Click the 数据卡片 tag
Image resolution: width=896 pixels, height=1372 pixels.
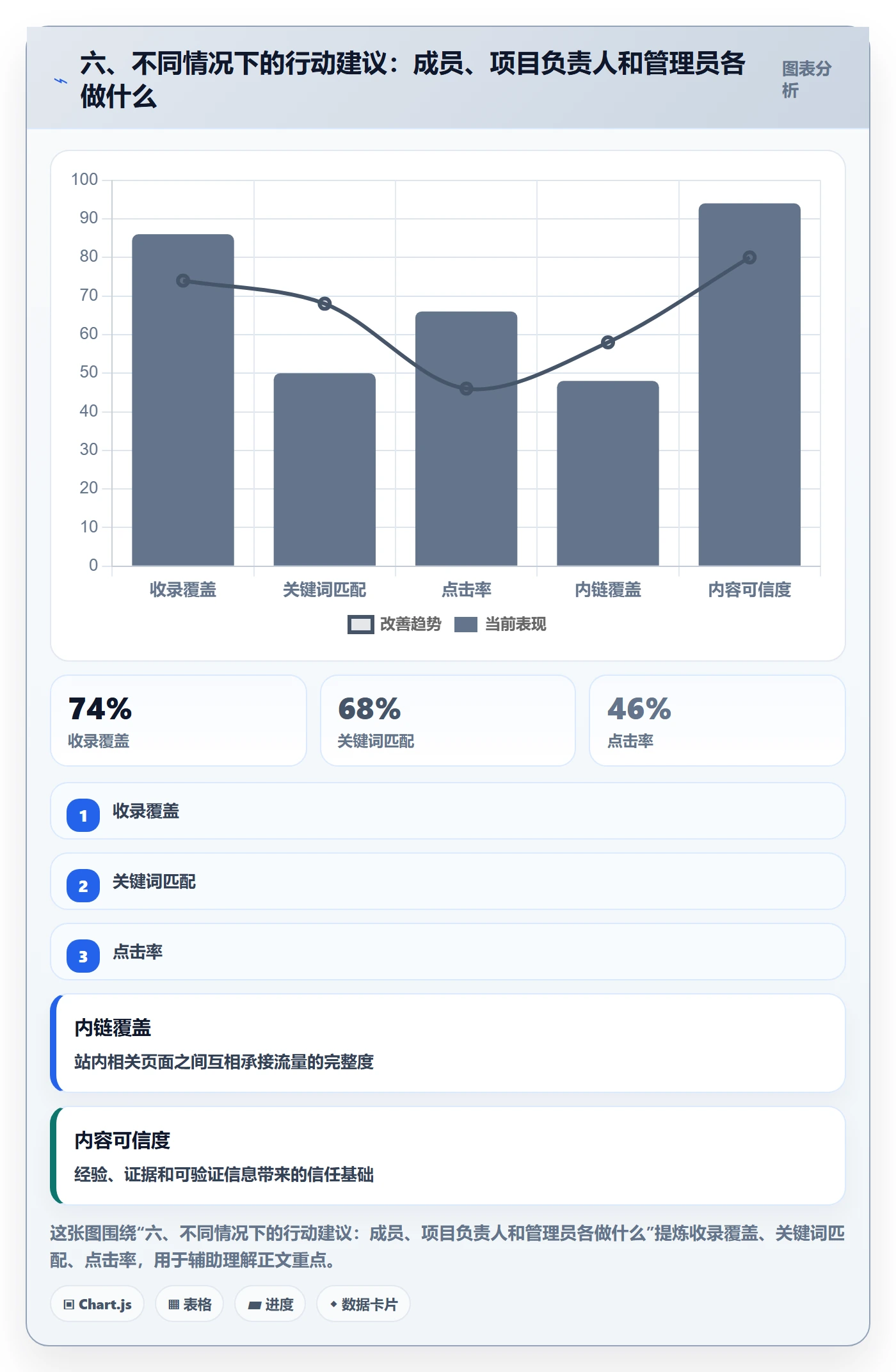[x=364, y=1304]
